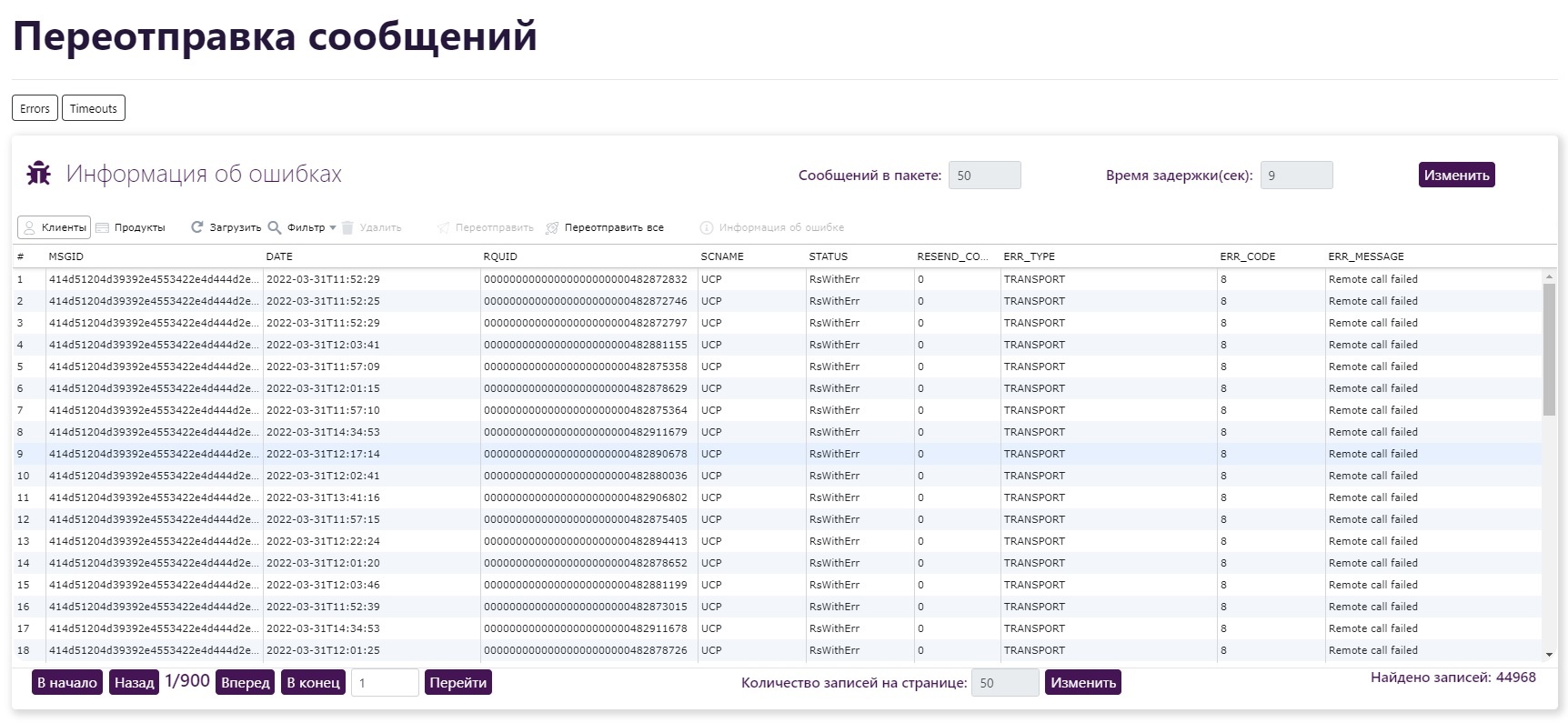Click the Фильтр magnifier icon

(274, 227)
